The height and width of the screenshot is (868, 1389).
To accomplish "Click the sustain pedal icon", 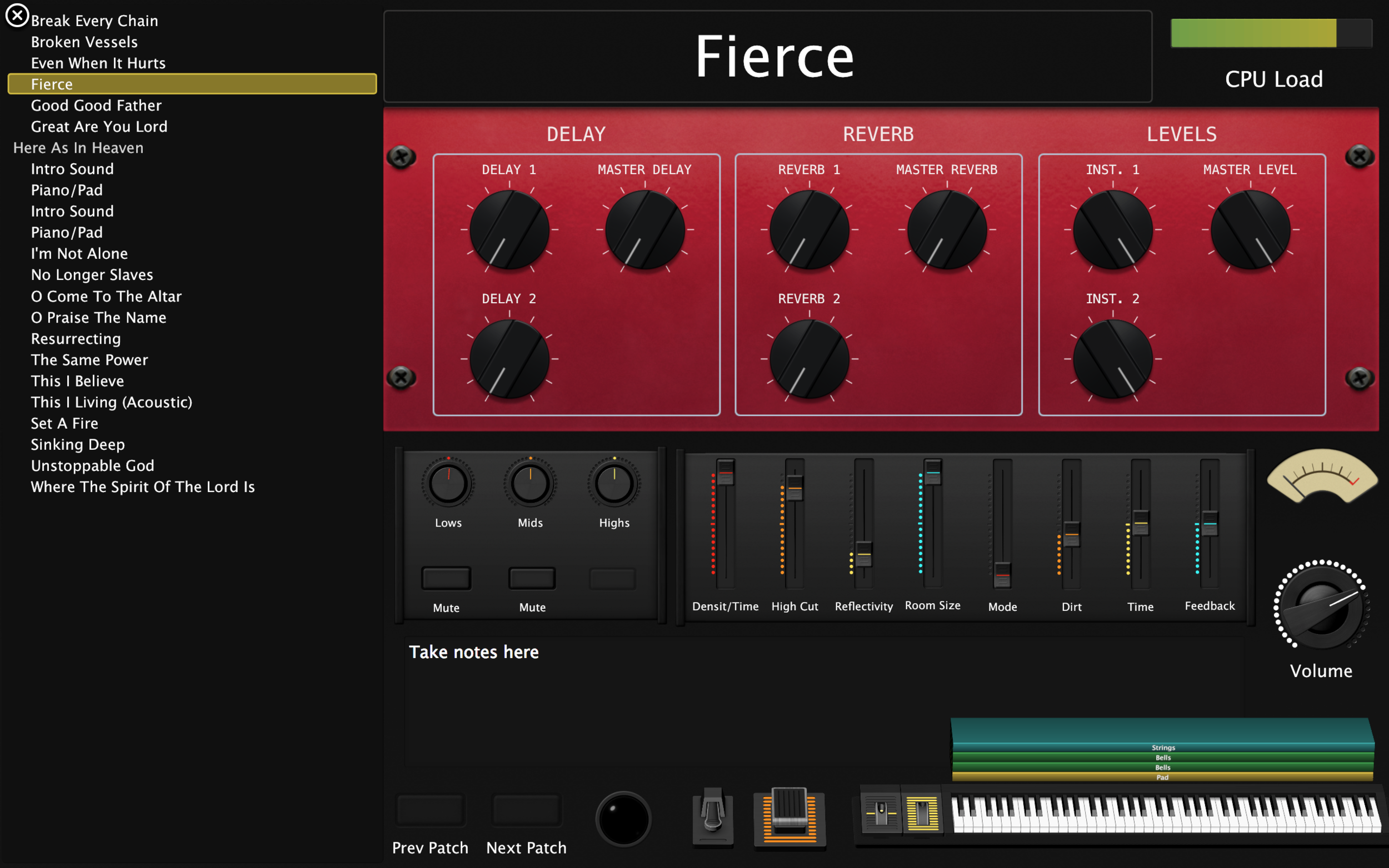I will [713, 817].
